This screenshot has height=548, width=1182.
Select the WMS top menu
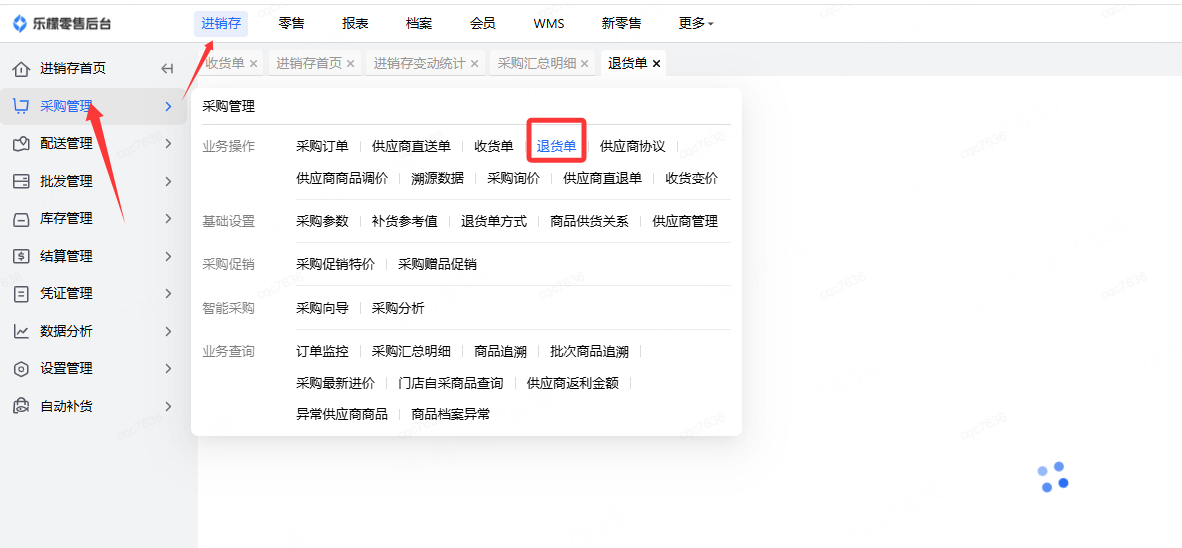pyautogui.click(x=549, y=23)
